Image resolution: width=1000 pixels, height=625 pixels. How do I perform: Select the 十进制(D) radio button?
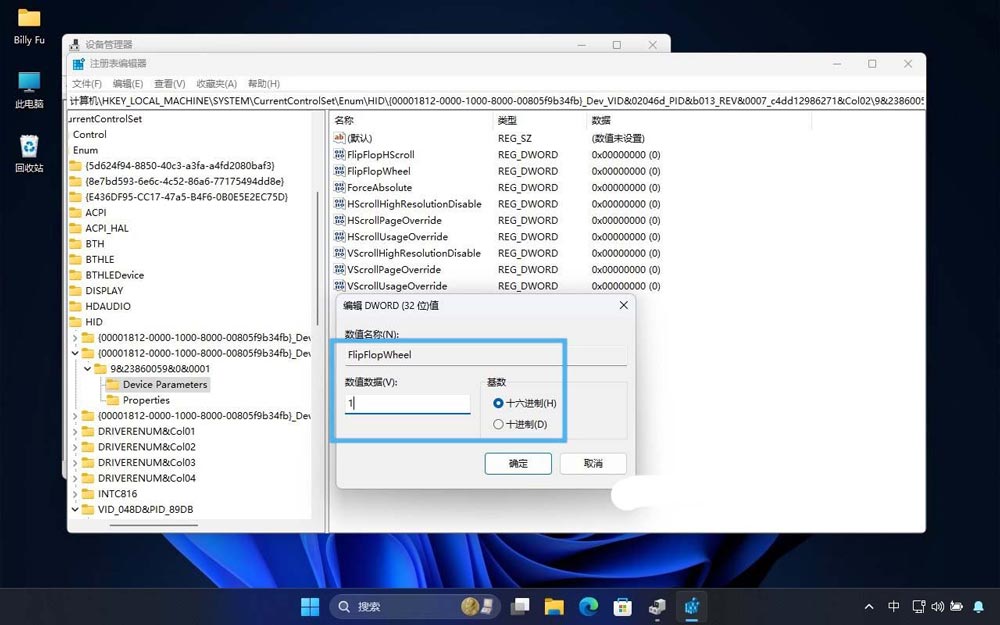[497, 422]
